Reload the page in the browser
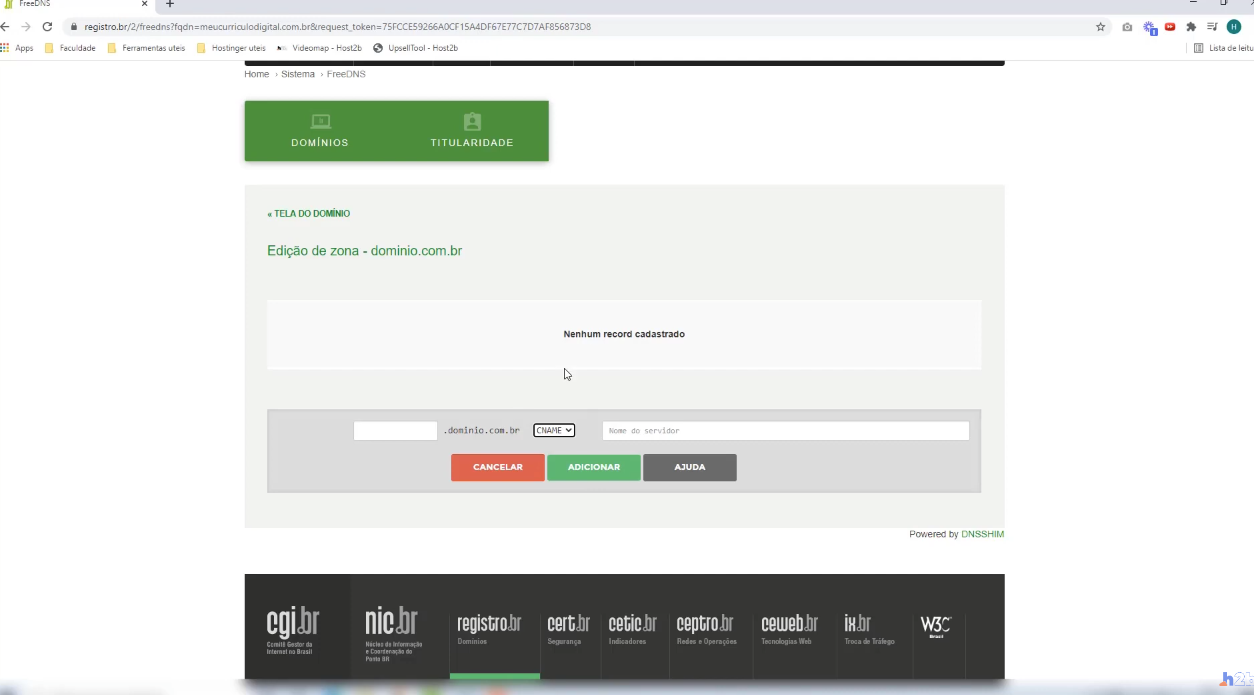1254x695 pixels. 47,27
